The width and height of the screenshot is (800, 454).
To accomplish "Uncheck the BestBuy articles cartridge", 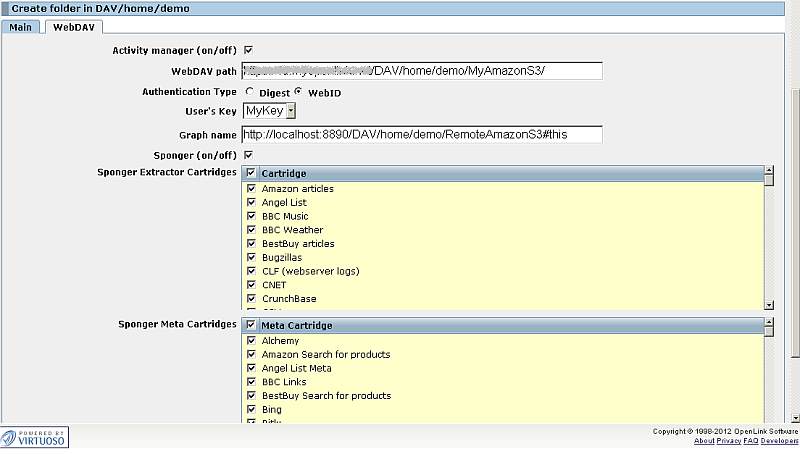I will tap(251, 244).
